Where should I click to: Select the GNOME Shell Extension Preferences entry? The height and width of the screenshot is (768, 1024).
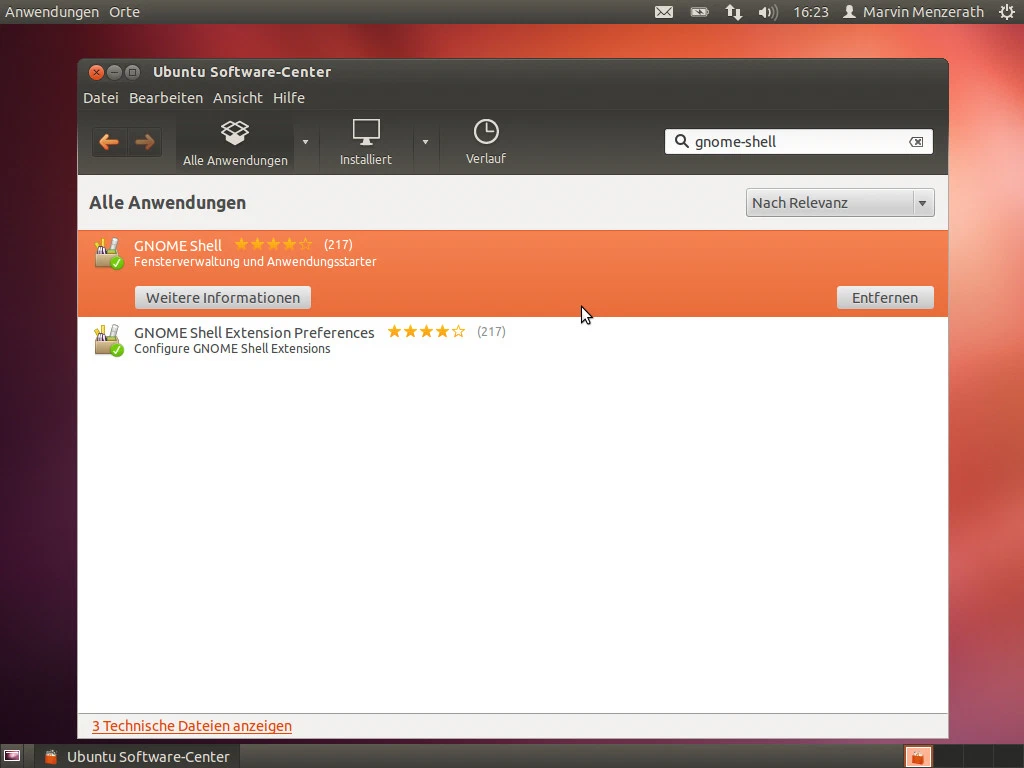pos(513,340)
